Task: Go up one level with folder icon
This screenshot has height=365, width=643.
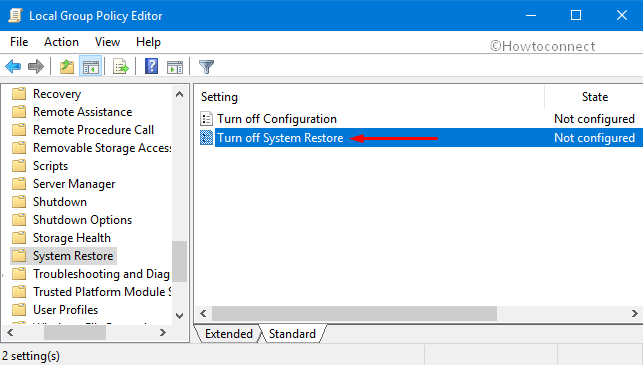Action: 67,66
